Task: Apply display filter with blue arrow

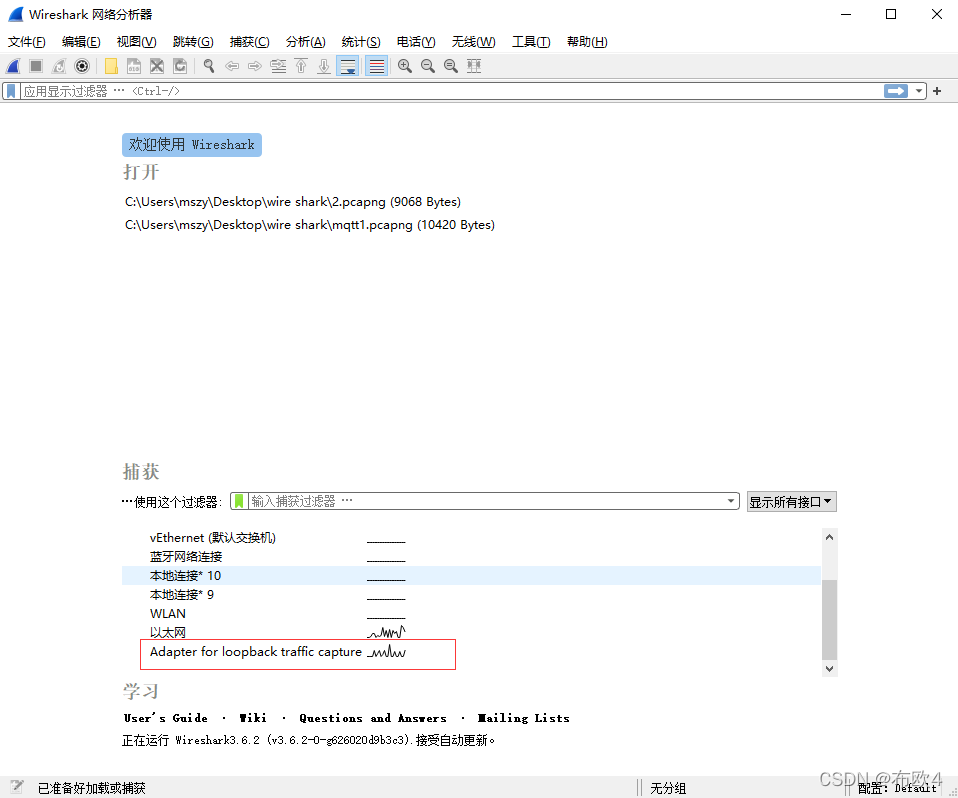Action: tap(896, 91)
